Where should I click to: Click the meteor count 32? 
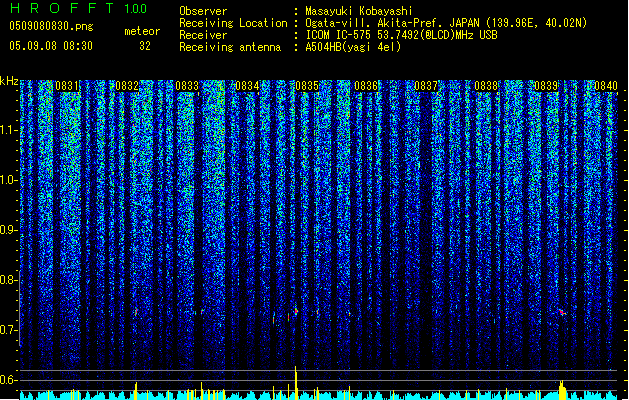[145, 46]
